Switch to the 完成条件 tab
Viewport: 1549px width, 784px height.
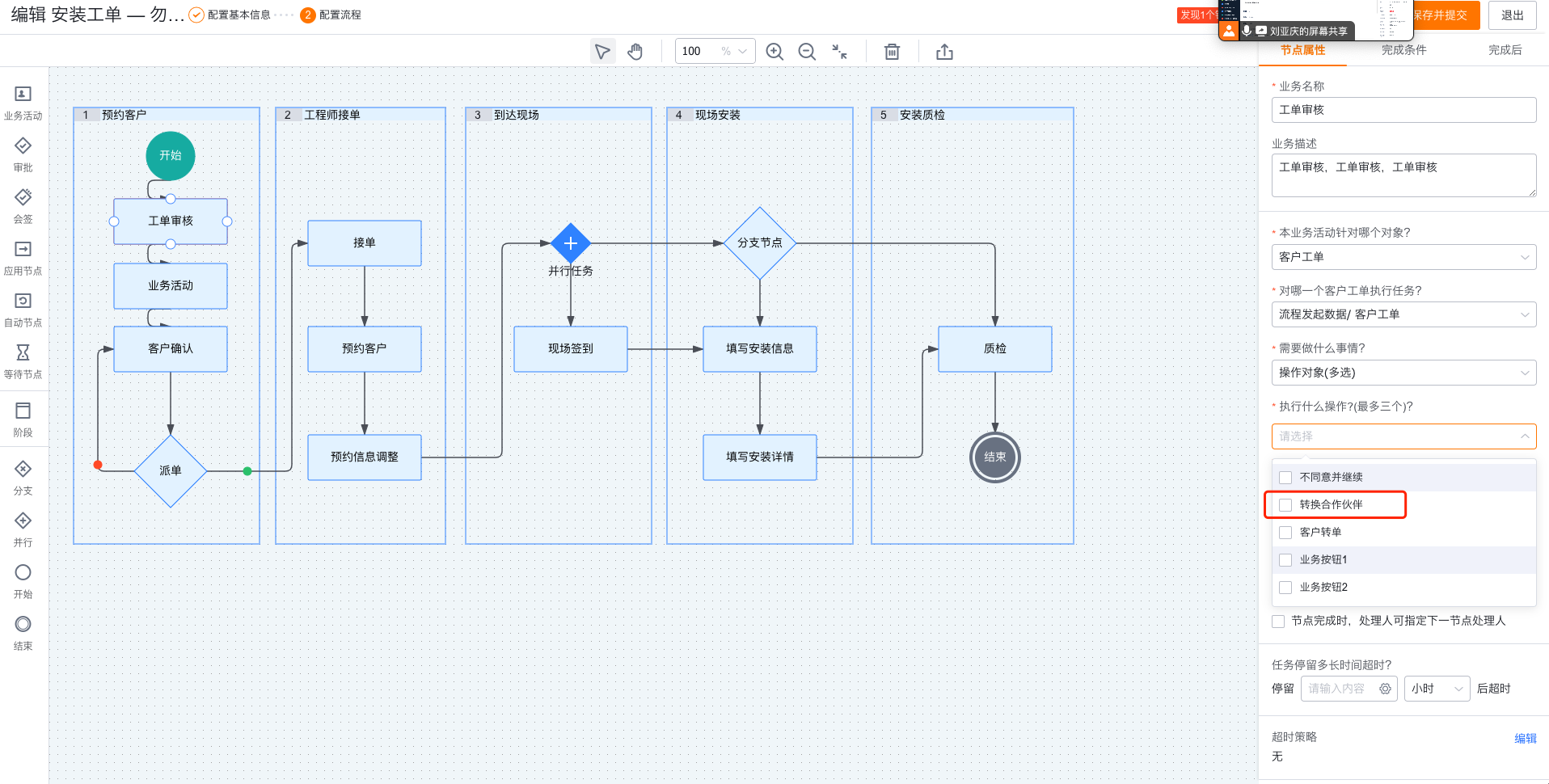[1403, 50]
